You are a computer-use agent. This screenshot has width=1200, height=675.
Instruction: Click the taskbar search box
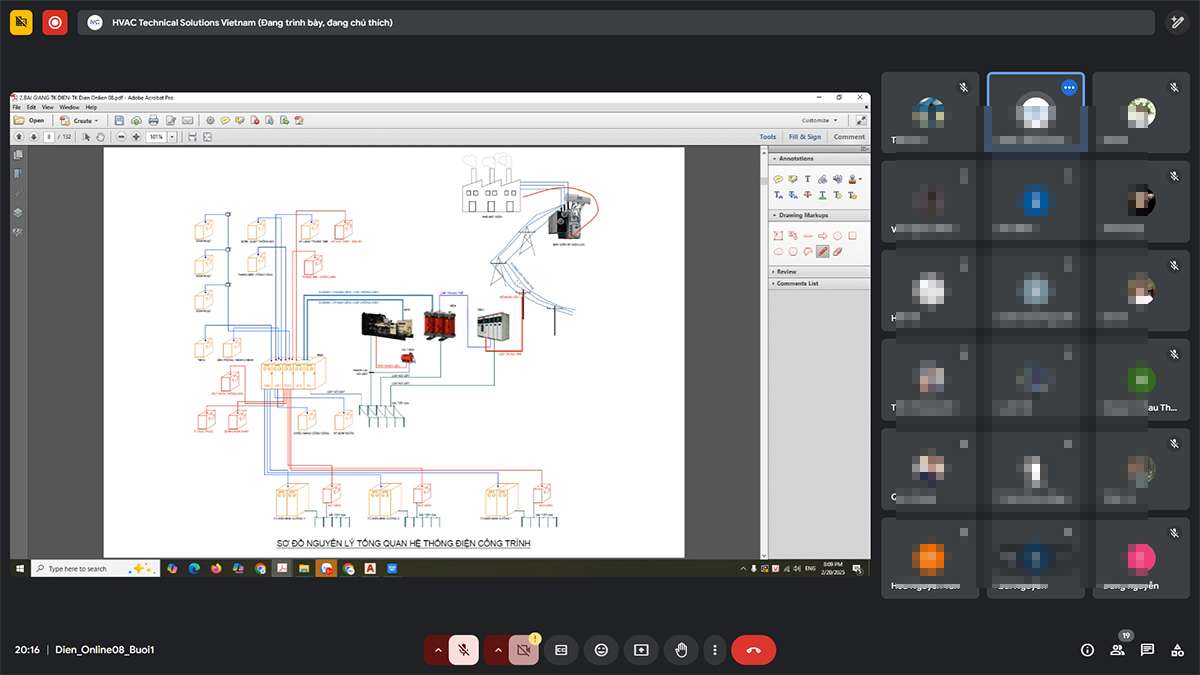click(95, 568)
